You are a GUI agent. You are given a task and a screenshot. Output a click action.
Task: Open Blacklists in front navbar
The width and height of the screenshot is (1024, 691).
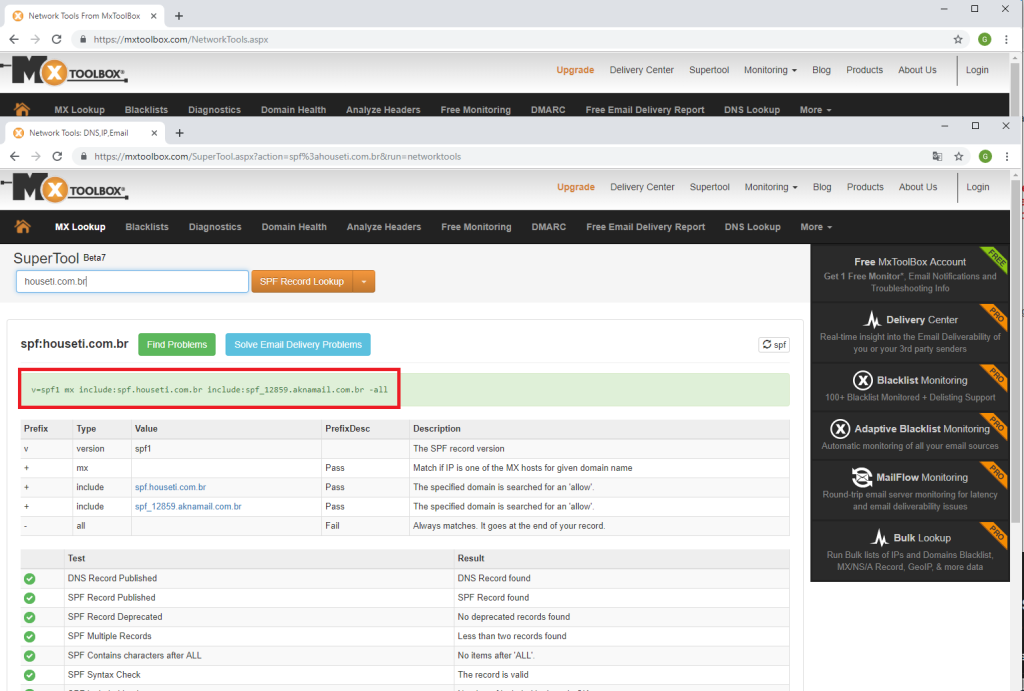147,227
